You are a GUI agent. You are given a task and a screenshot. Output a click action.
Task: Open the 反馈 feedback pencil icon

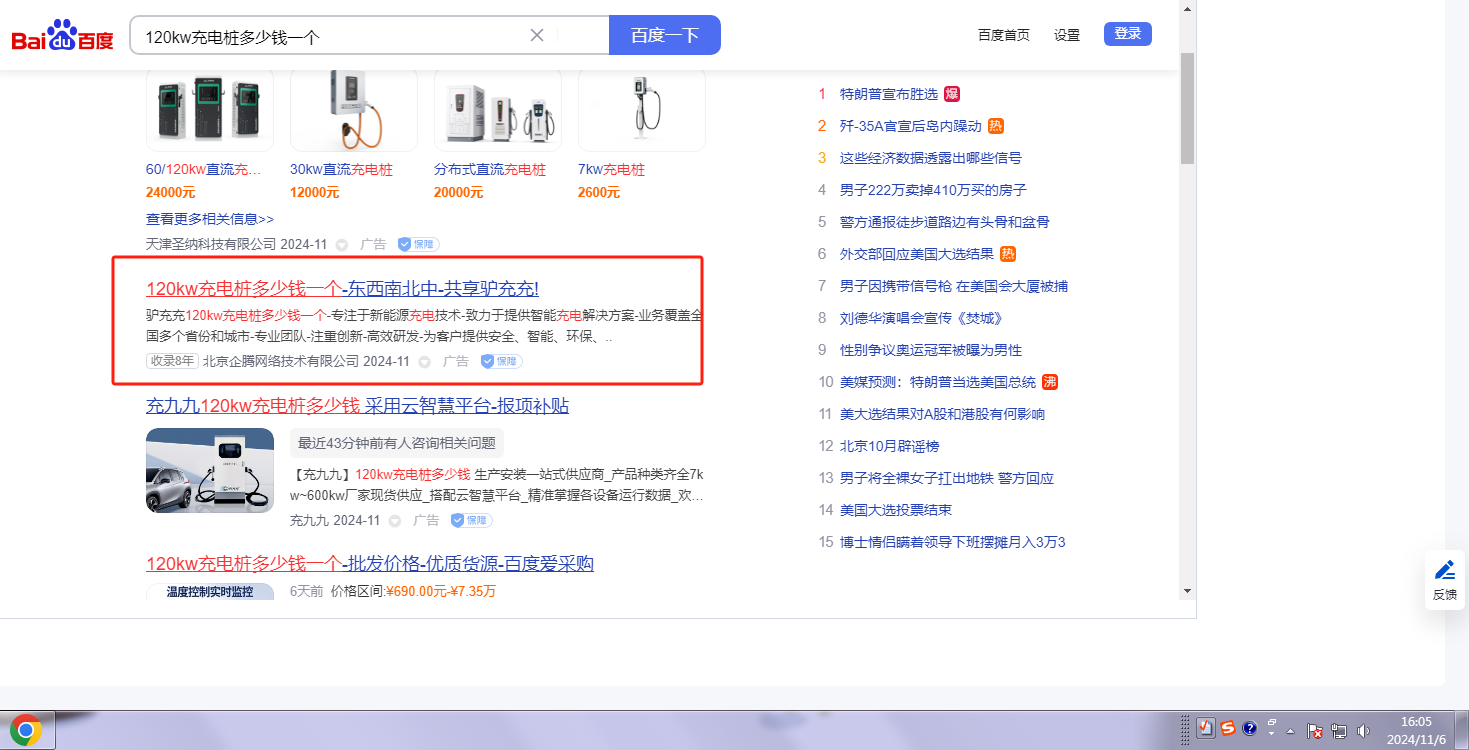1445,570
